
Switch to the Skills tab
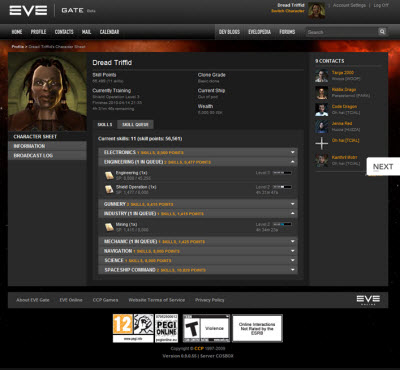[x=105, y=125]
